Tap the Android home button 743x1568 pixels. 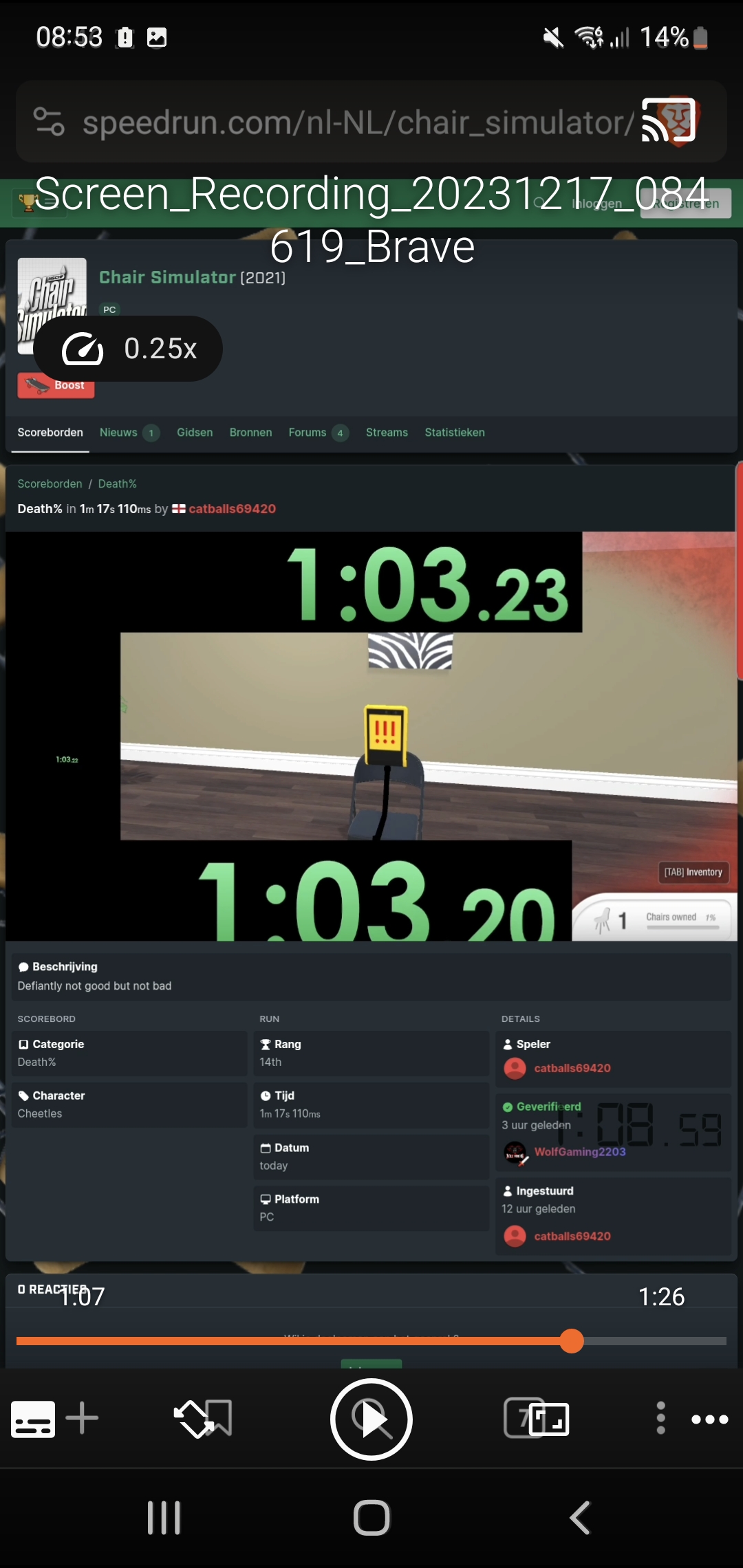(x=371, y=1518)
